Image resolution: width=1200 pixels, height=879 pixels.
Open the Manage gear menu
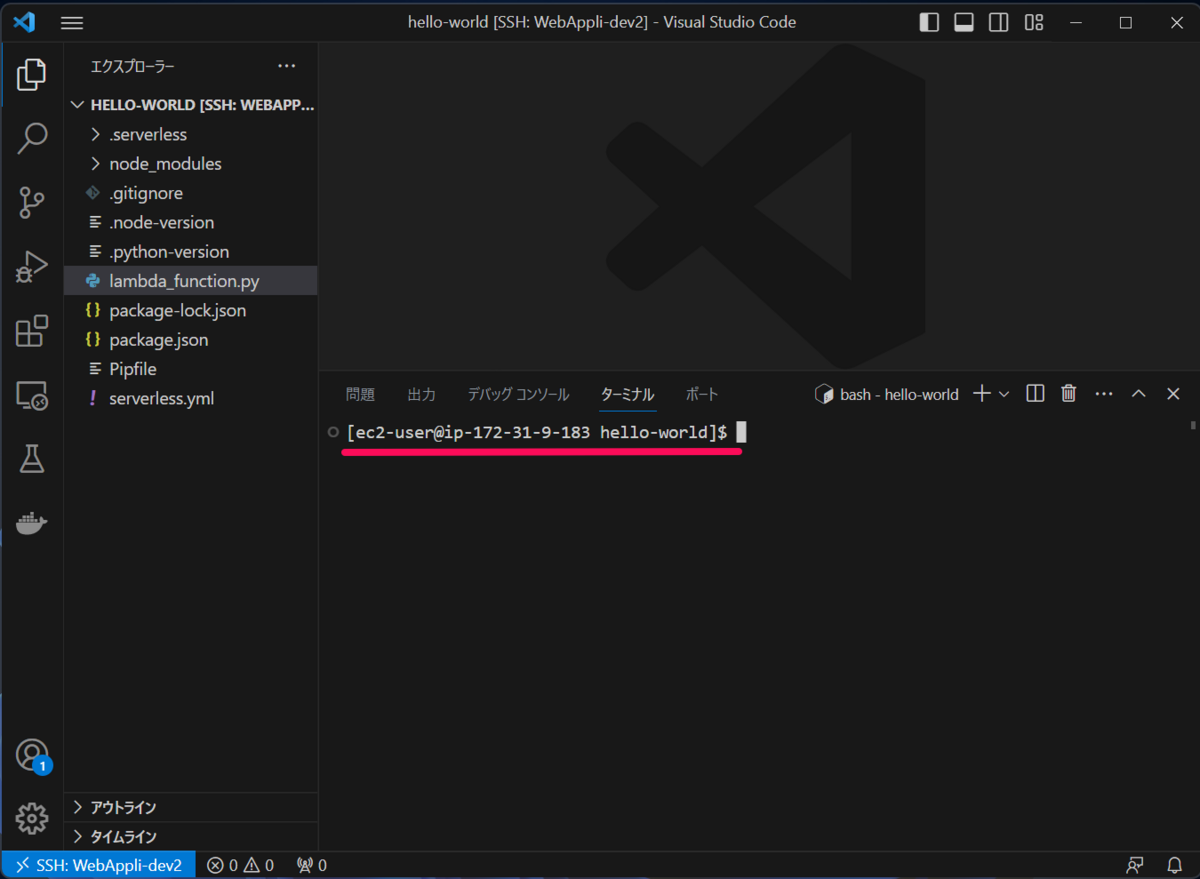pos(32,819)
